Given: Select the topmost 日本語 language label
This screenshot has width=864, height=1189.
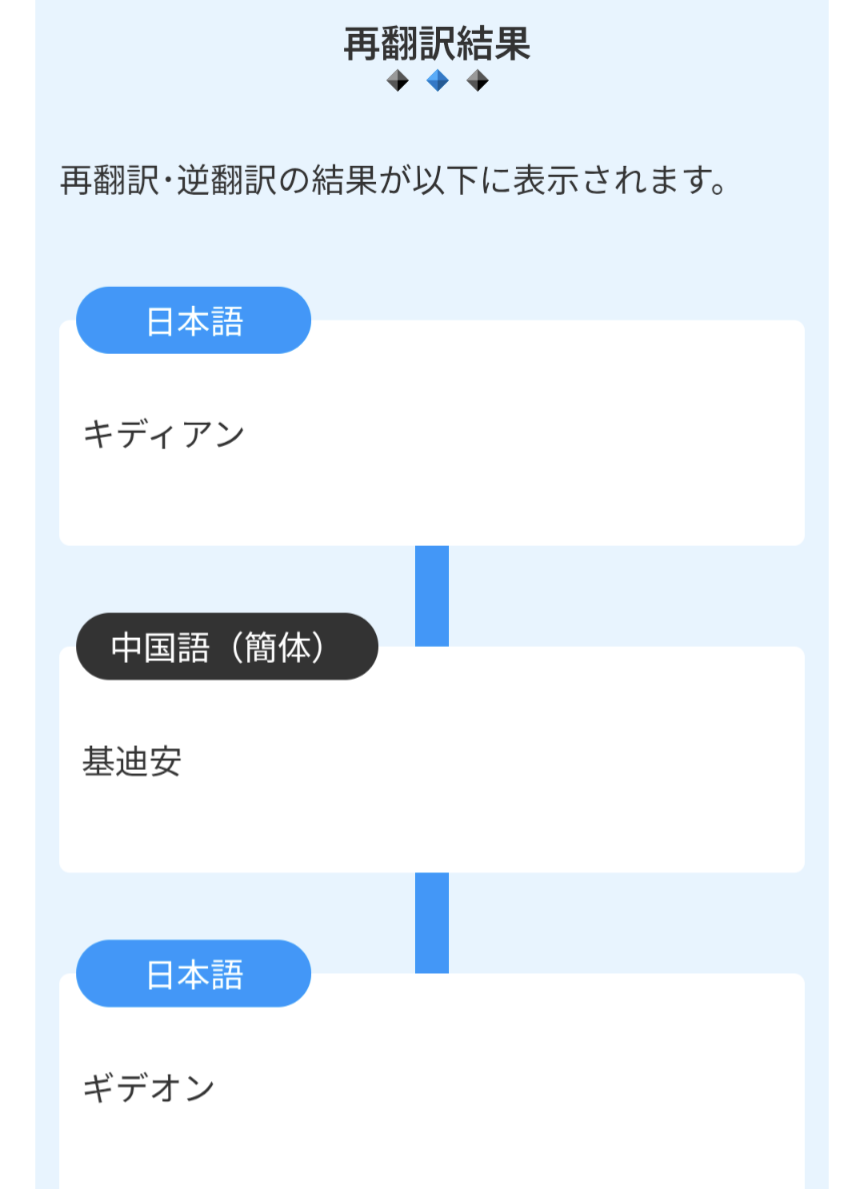Looking at the screenshot, I should pos(194,321).
